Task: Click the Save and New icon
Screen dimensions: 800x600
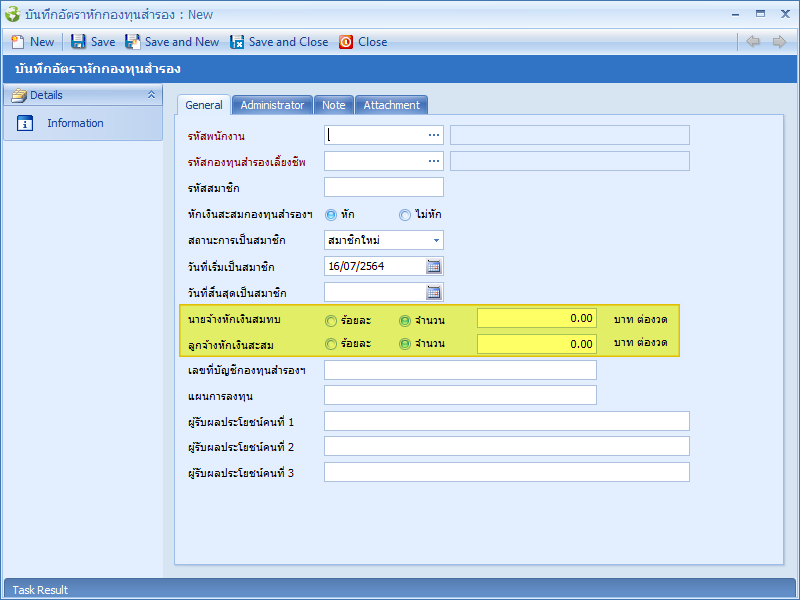Action: [x=133, y=42]
